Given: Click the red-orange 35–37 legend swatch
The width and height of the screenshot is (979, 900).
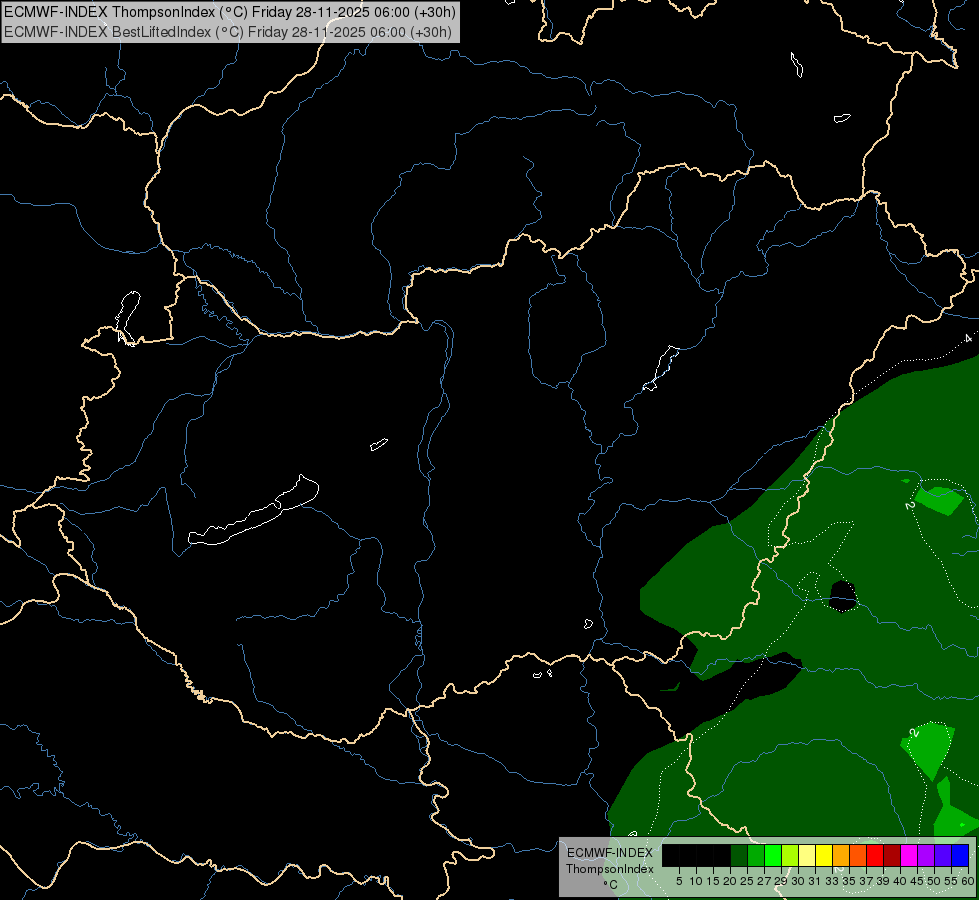Looking at the screenshot, I should tap(858, 856).
